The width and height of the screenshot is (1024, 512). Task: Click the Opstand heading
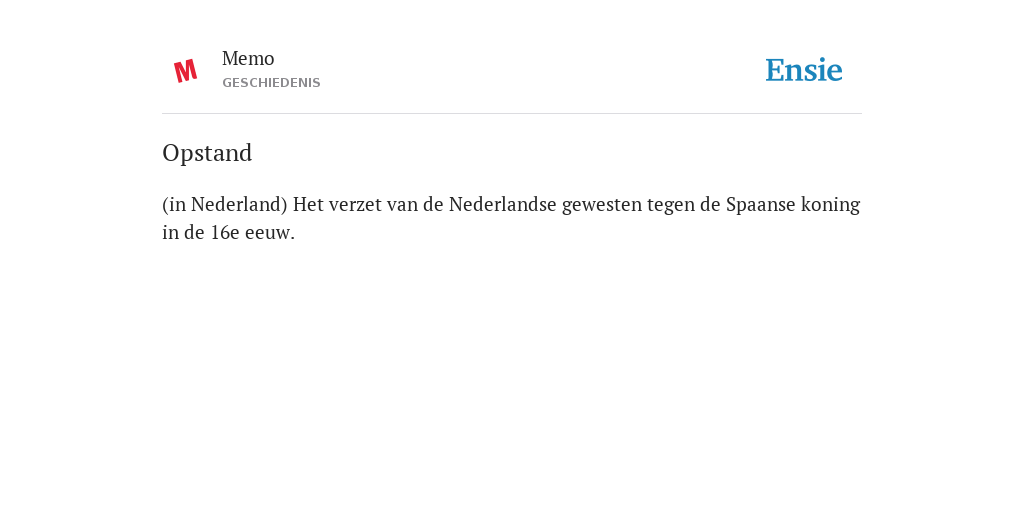tap(207, 153)
